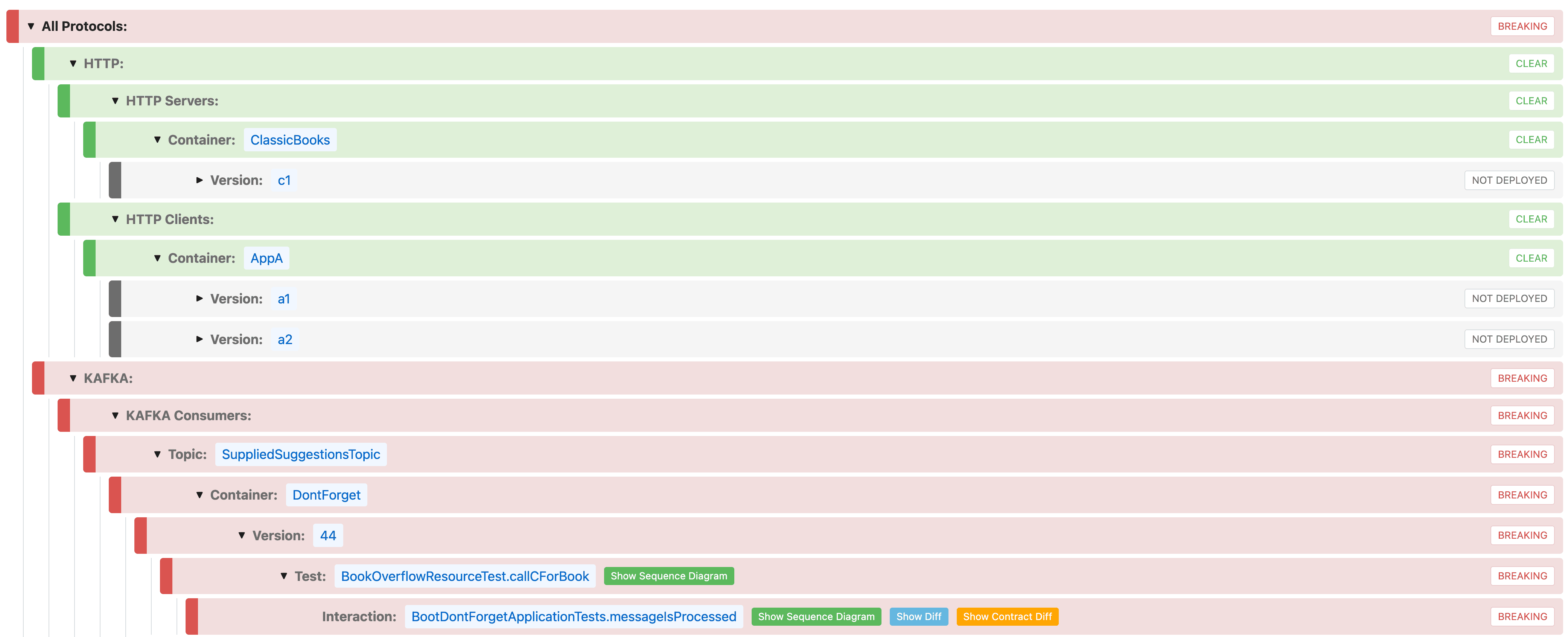Image resolution: width=1568 pixels, height=637 pixels.
Task: Open the DontForget container link
Action: [x=326, y=494]
